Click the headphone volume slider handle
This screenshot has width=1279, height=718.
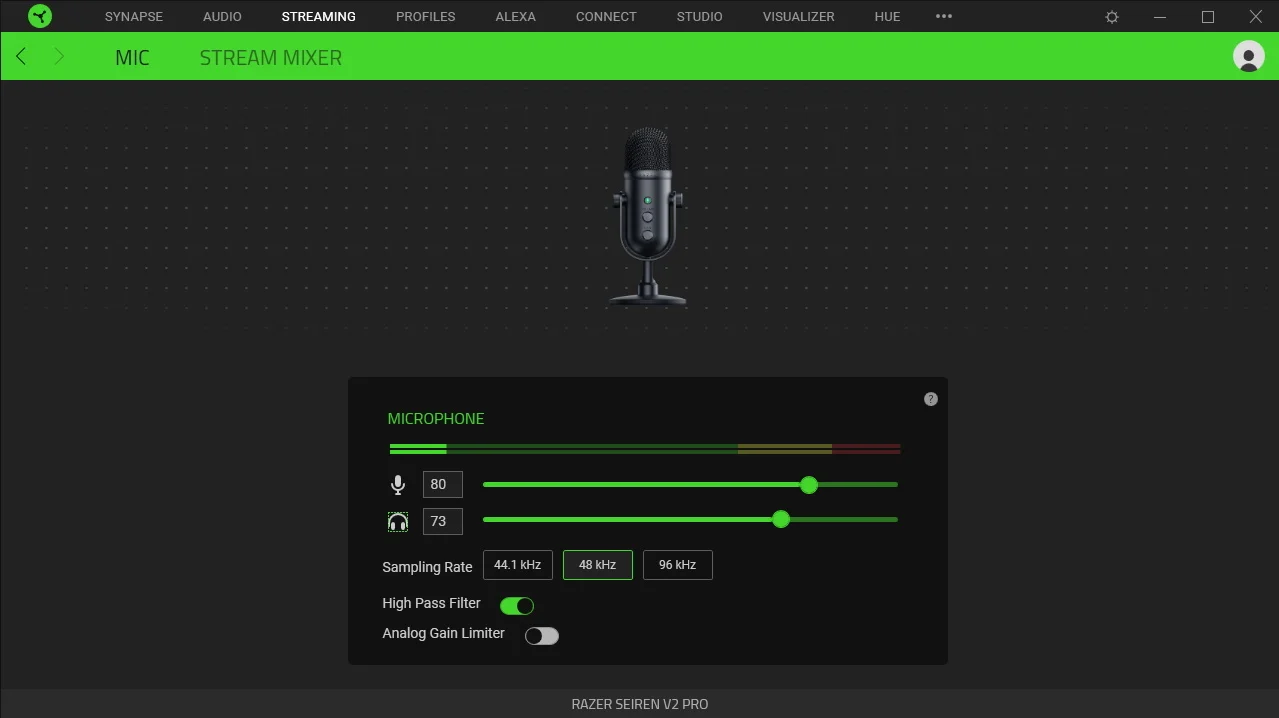tap(781, 519)
